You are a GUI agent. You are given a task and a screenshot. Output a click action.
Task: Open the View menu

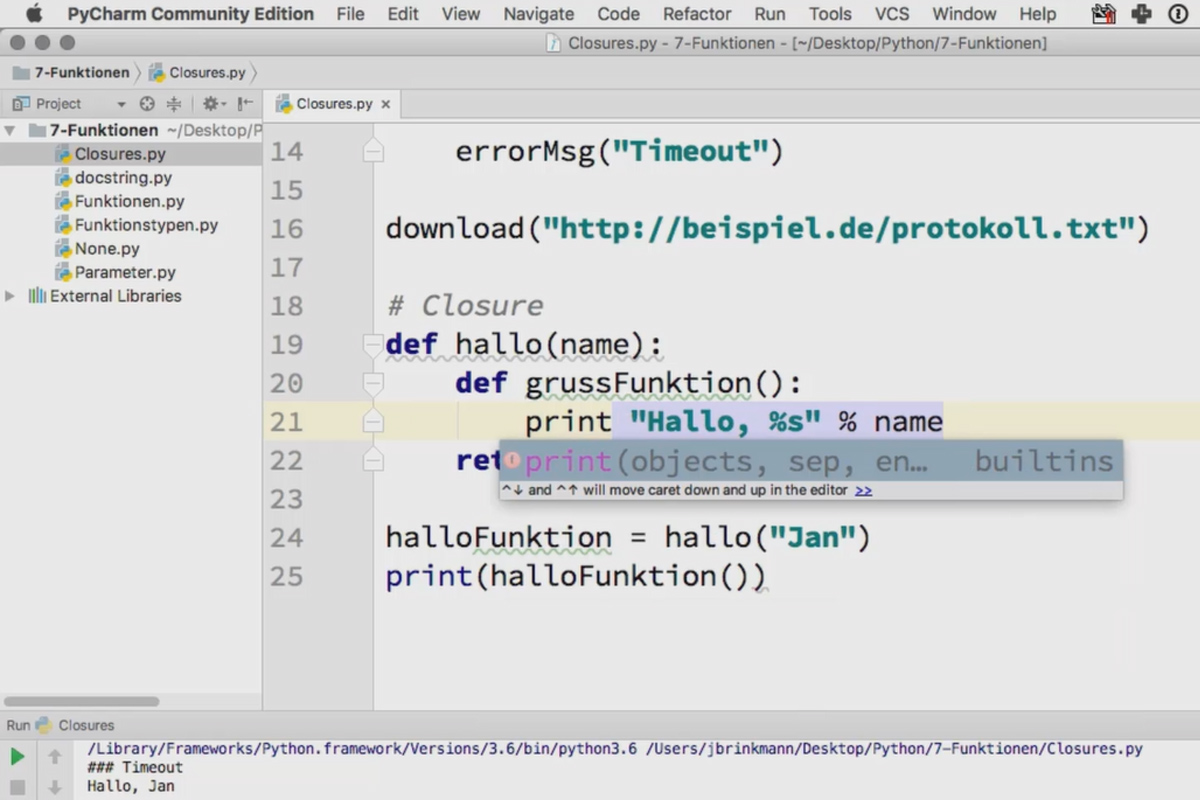pos(461,14)
